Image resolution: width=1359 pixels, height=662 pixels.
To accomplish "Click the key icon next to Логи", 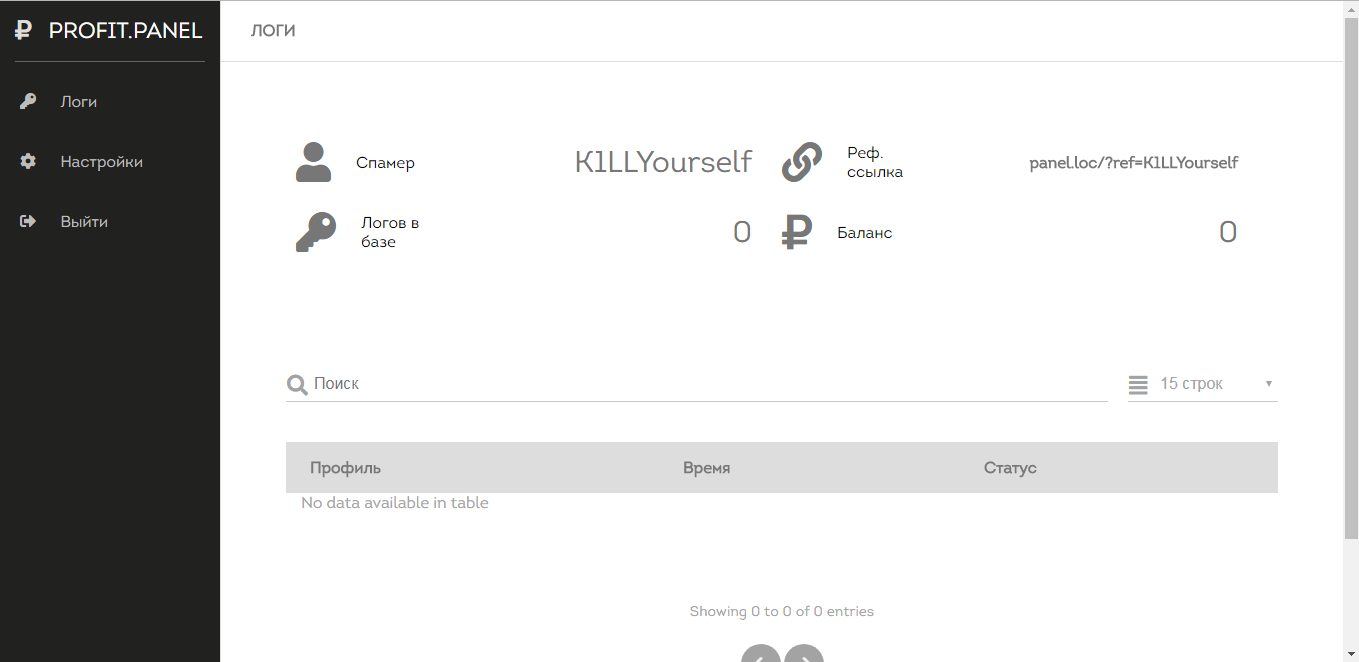I will [x=28, y=101].
